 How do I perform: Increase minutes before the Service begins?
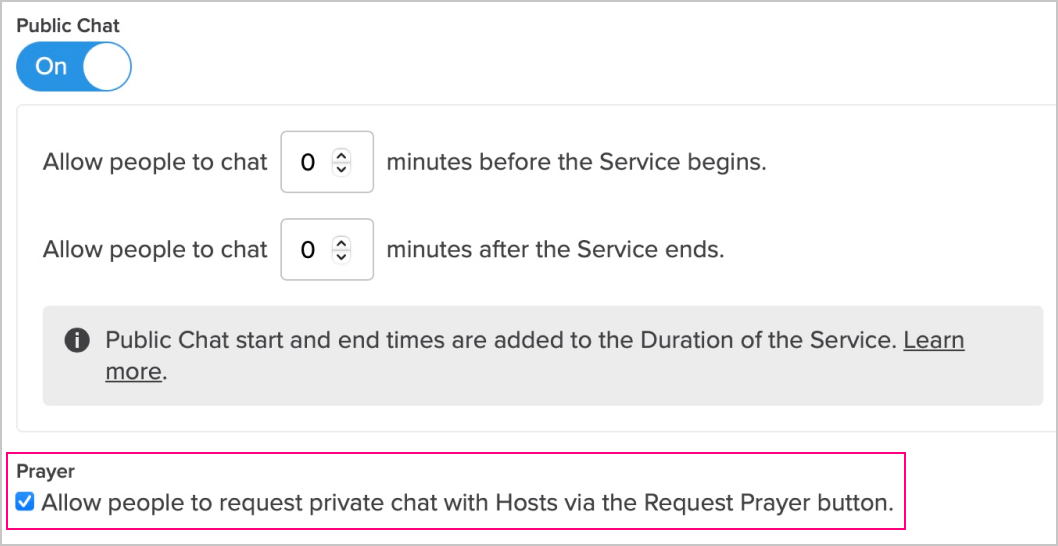pos(341,156)
